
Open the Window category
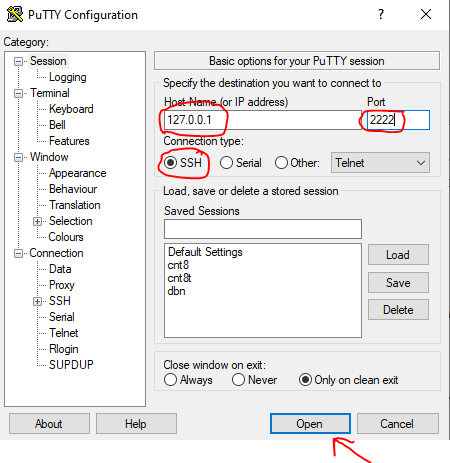[x=49, y=157]
